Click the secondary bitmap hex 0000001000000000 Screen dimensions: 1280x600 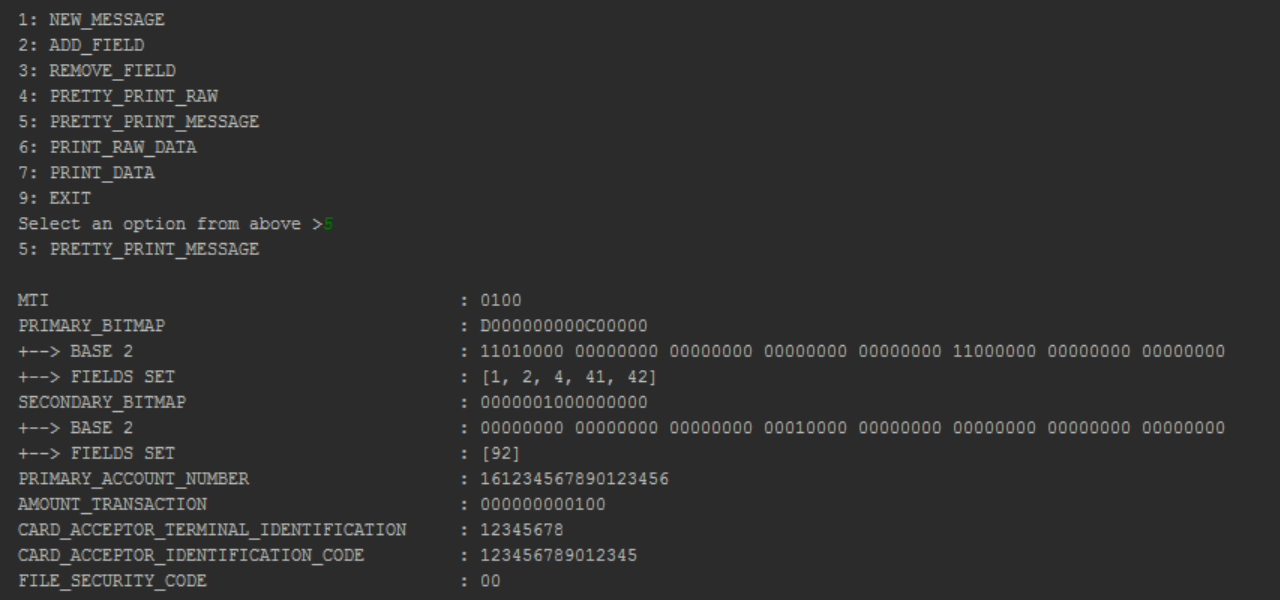point(564,402)
